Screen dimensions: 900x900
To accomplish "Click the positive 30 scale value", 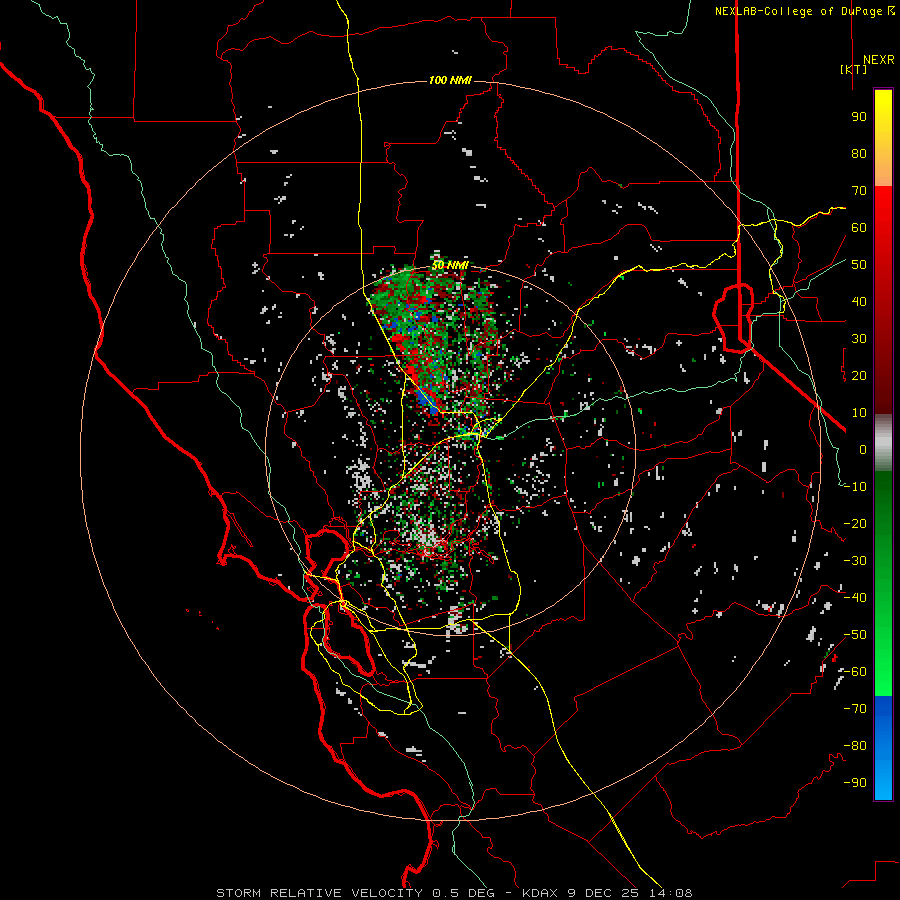I will 859,339.
